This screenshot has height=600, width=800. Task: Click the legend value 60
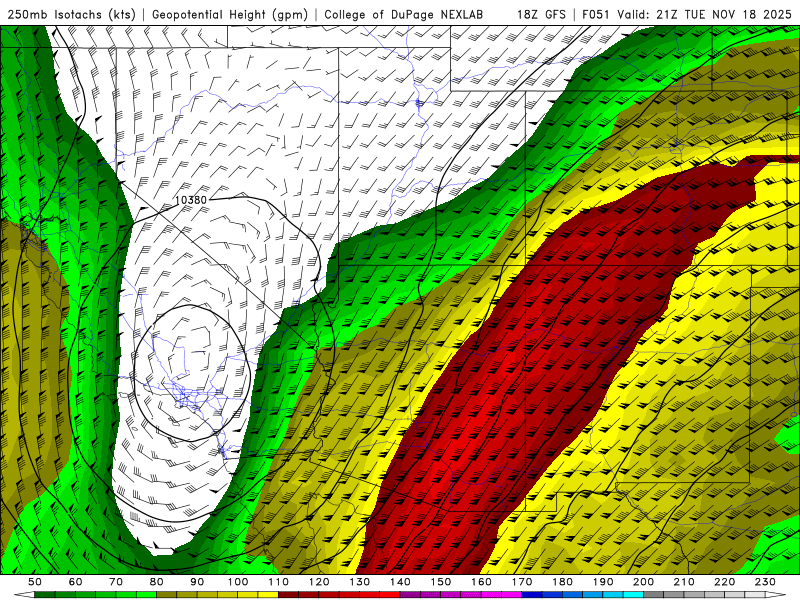tap(75, 582)
